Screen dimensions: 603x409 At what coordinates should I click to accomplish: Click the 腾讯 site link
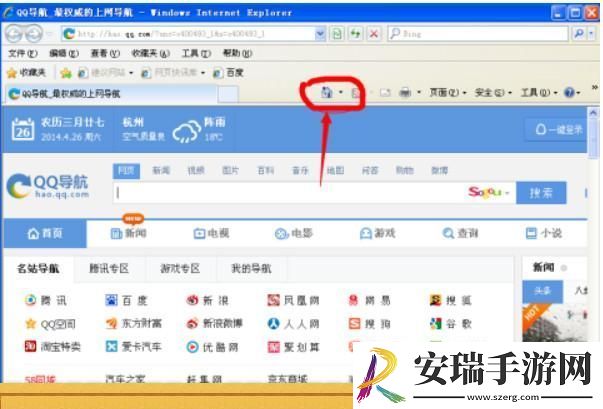(x=46, y=300)
